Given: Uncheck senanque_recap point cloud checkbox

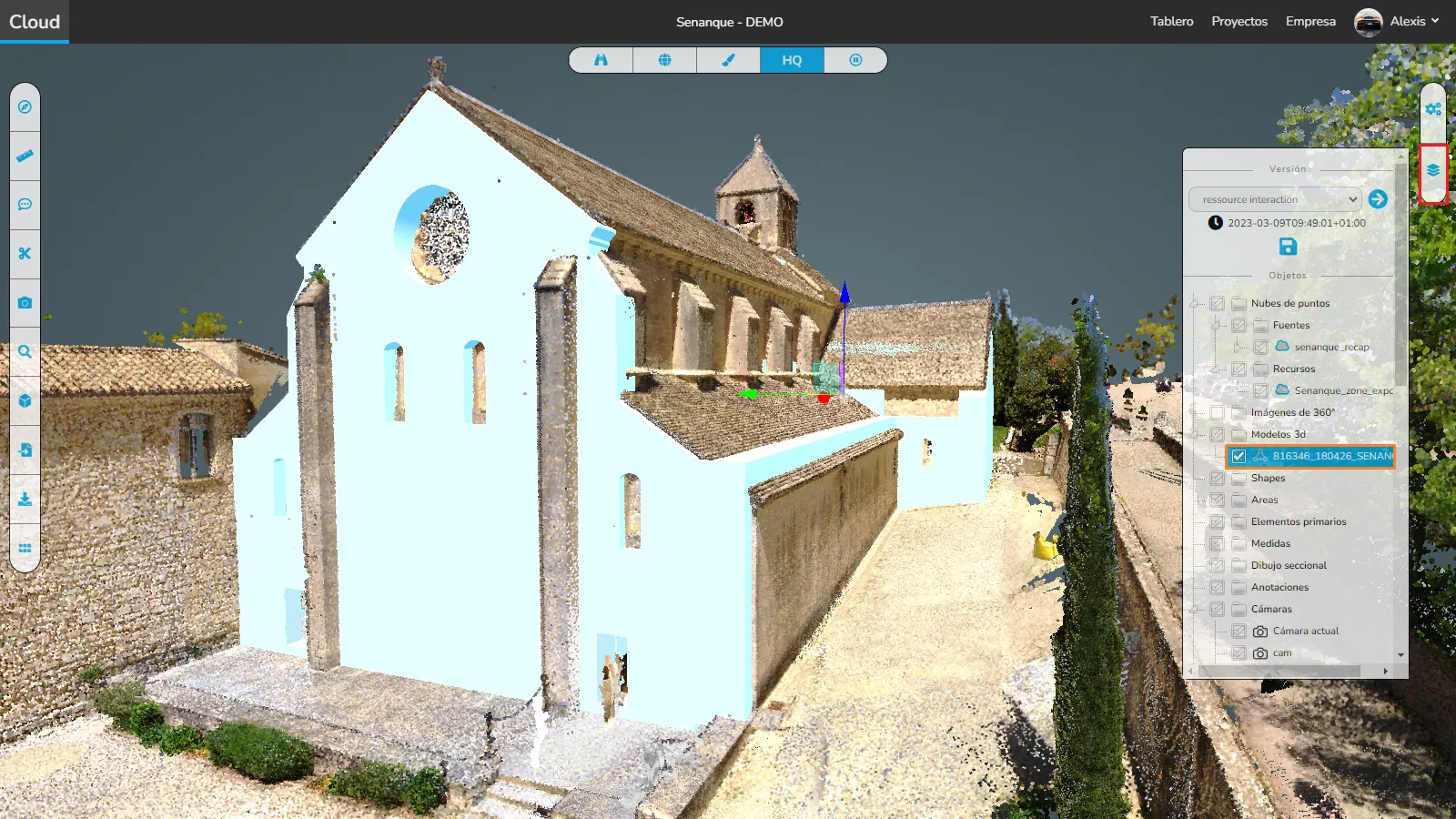Looking at the screenshot, I should click(x=1260, y=347).
